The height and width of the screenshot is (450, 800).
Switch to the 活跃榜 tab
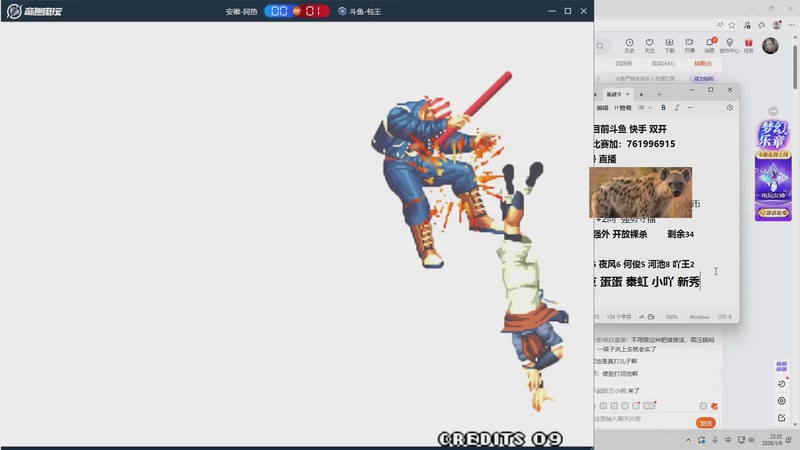623,64
